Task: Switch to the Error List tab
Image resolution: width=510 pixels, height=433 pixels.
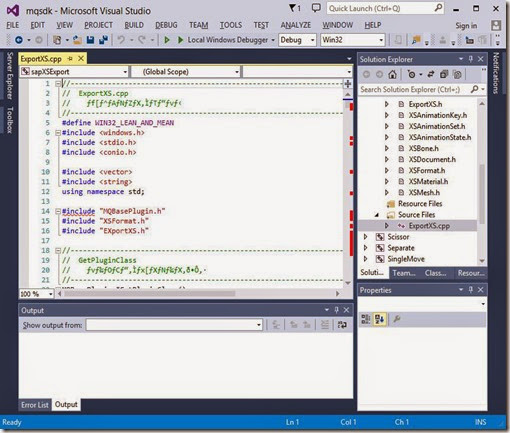Action: [35, 405]
